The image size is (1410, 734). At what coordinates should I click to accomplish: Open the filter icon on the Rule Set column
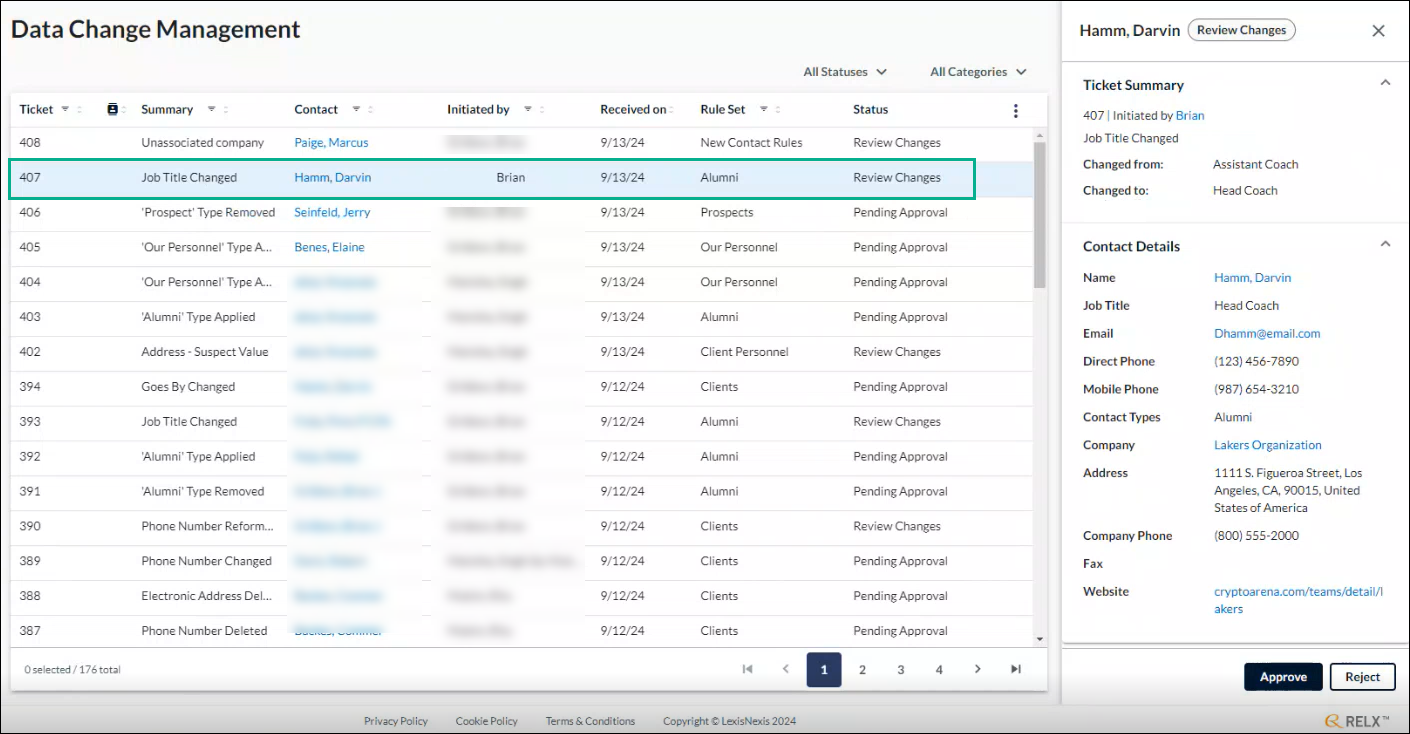pos(762,109)
